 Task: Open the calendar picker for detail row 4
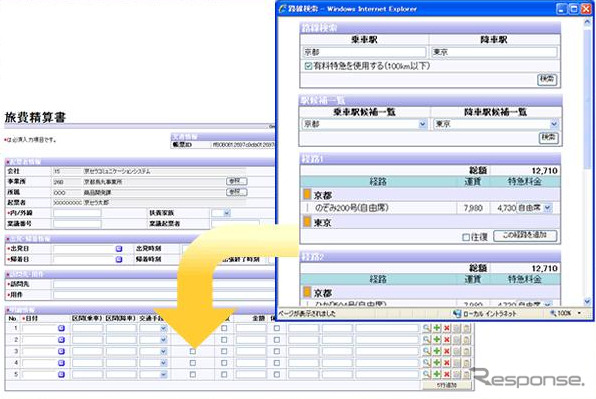(x=61, y=363)
